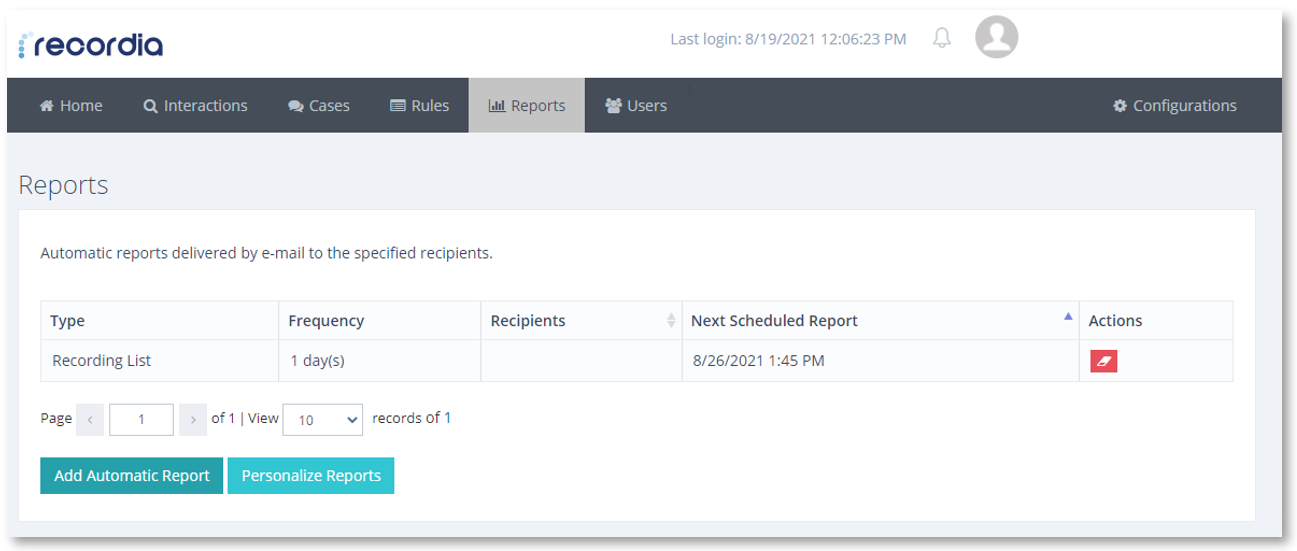The image size is (1297, 551).
Task: Open the Configurations menu
Action: (x=1175, y=105)
